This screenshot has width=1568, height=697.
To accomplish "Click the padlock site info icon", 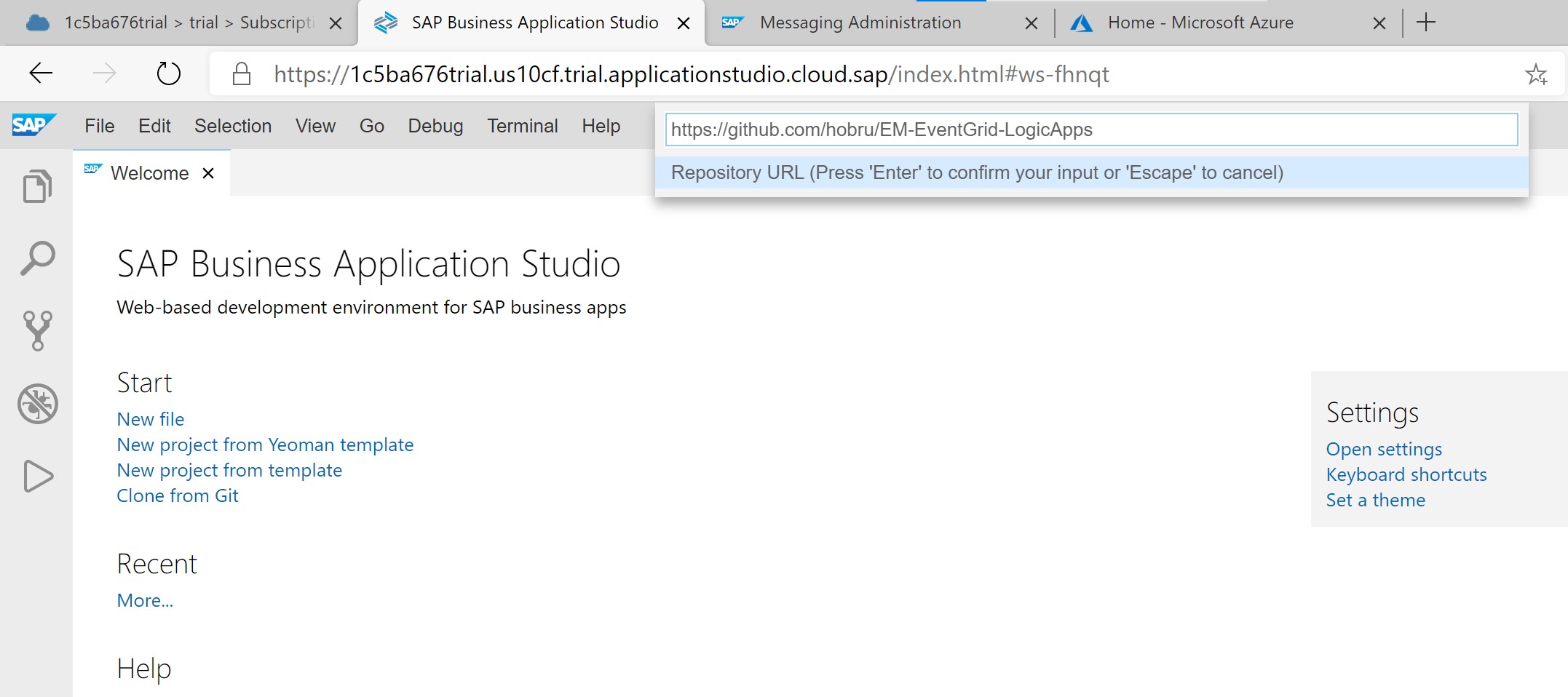I will [242, 73].
